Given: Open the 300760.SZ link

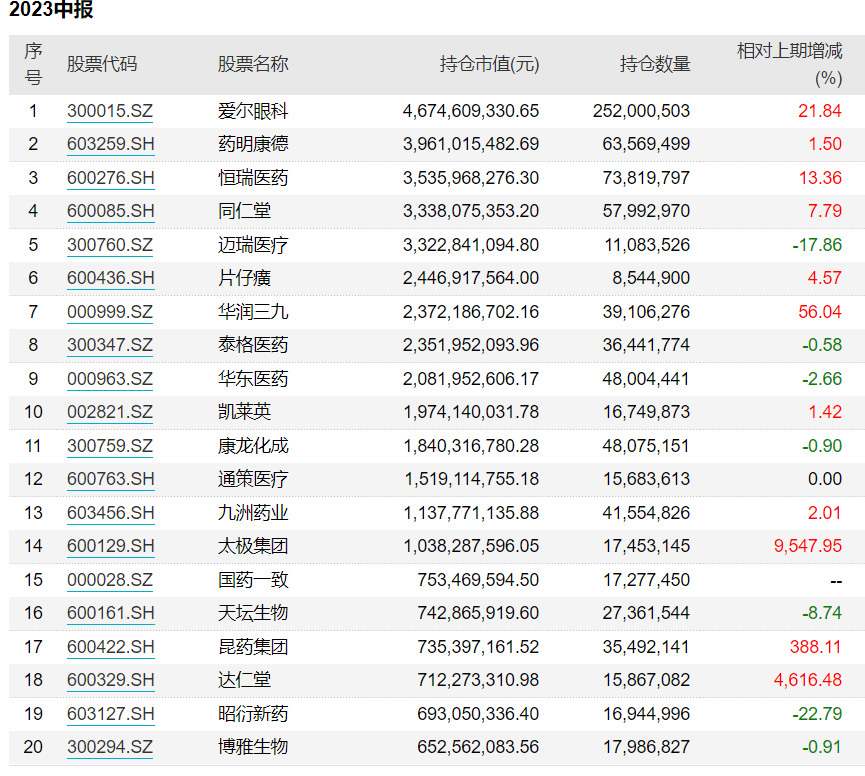Looking at the screenshot, I should coord(110,245).
